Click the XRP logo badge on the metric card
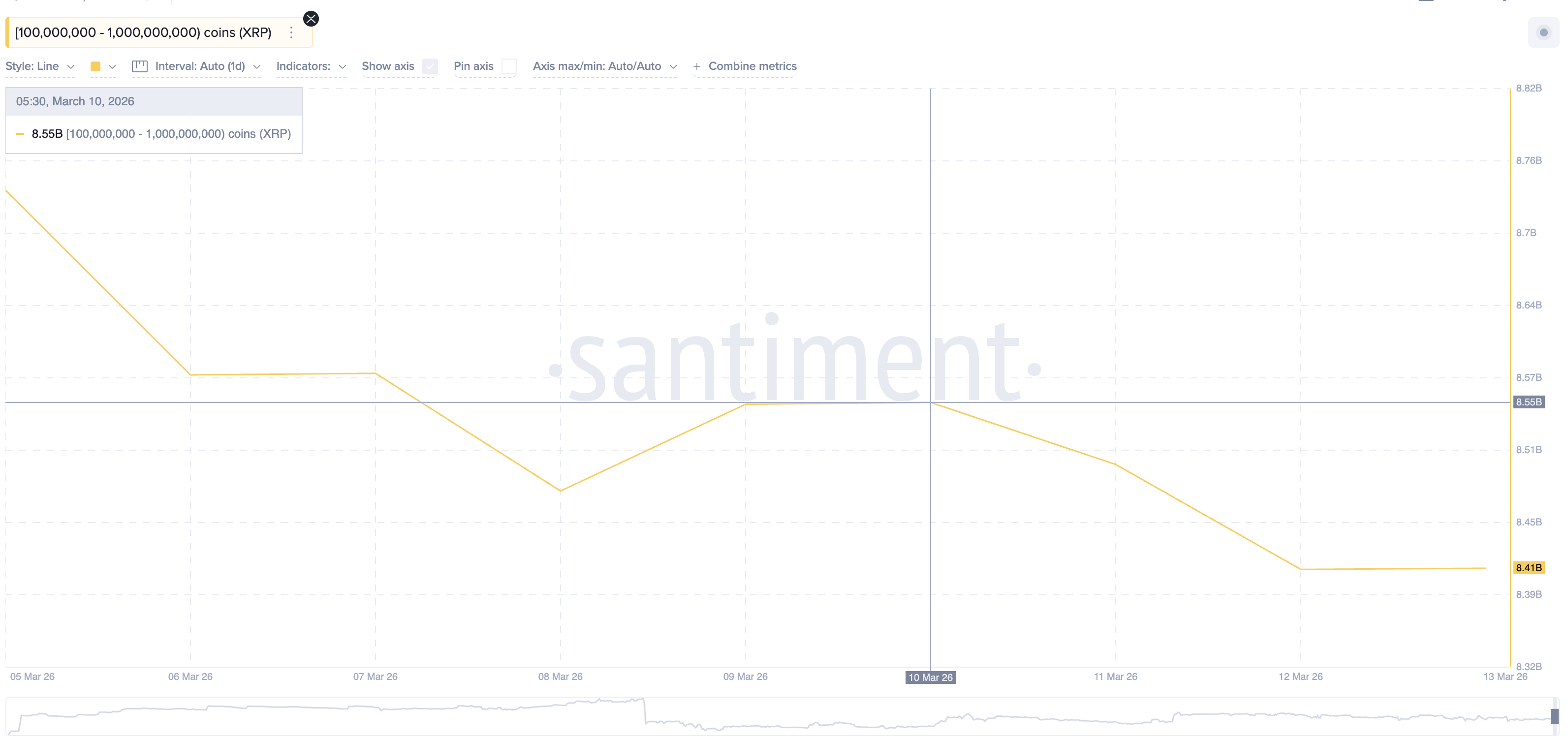This screenshot has height=738, width=1568. pos(311,19)
